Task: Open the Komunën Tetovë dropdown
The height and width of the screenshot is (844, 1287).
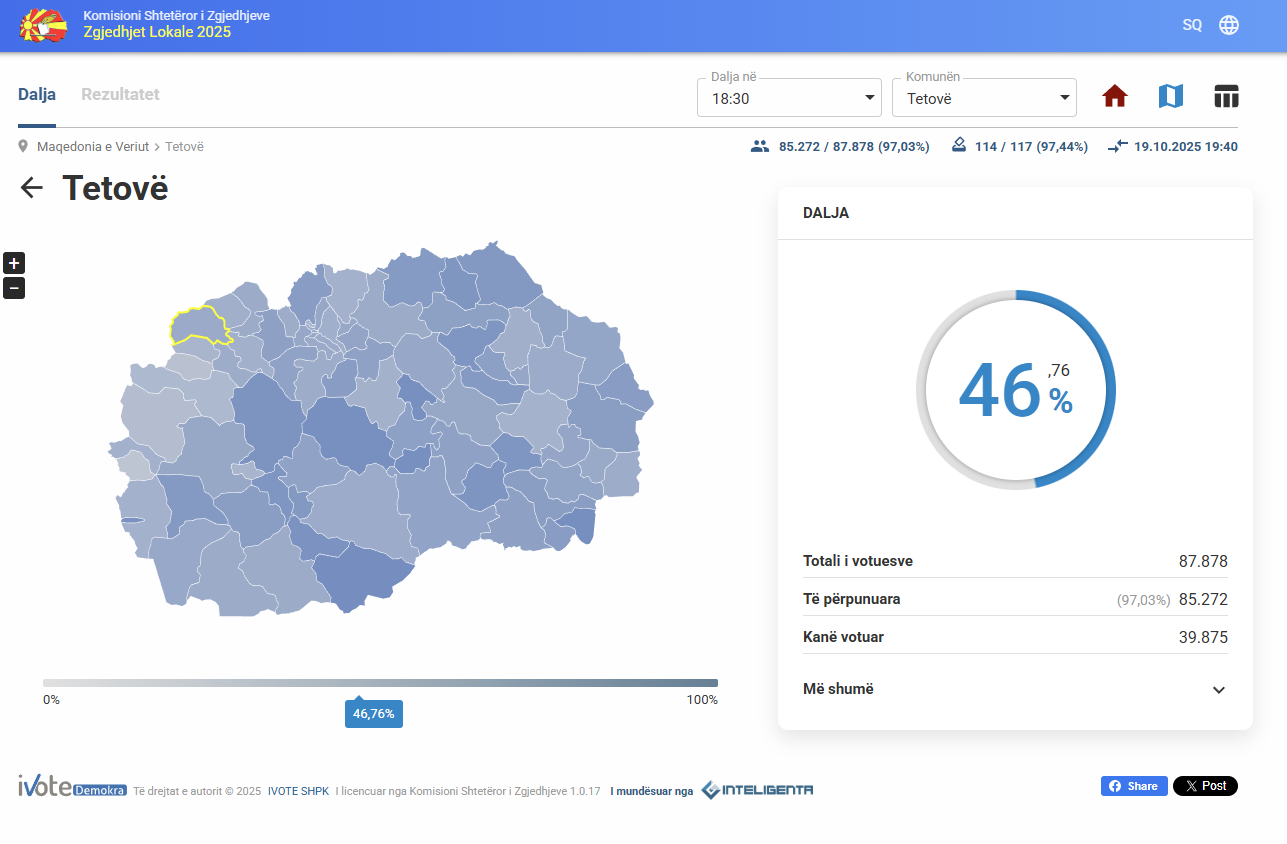Action: (983, 98)
